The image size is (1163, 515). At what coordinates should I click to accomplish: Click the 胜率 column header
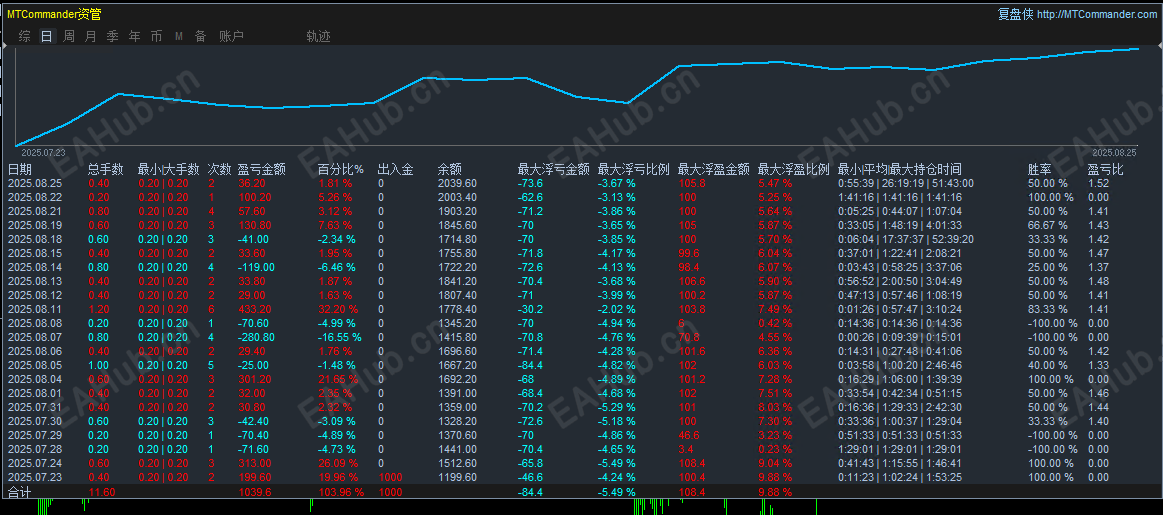point(1039,169)
